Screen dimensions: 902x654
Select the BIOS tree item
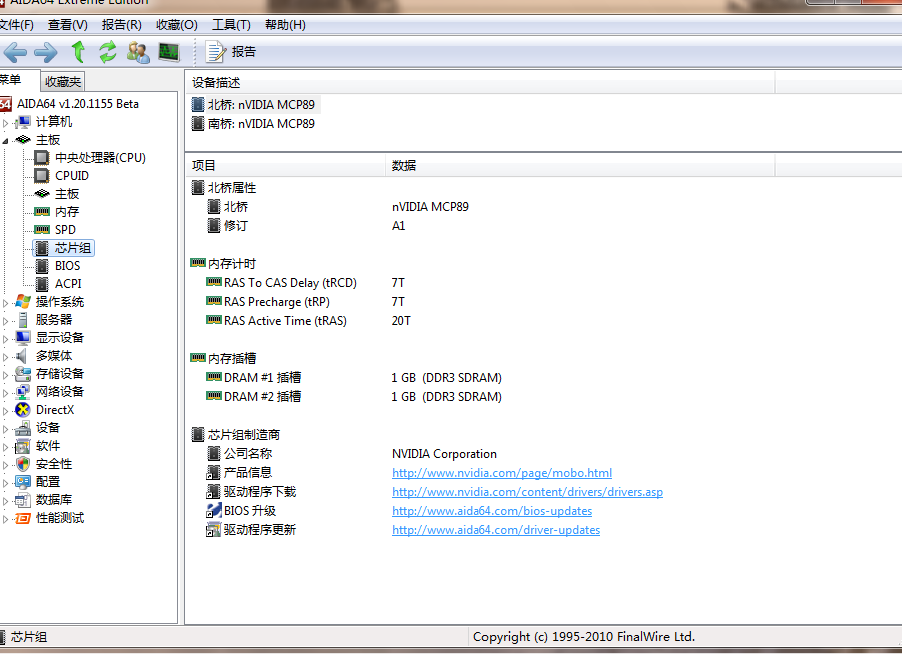pos(67,266)
